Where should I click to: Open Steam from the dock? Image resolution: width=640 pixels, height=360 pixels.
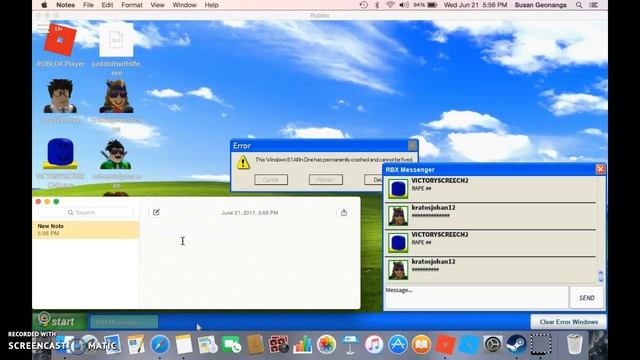coord(516,344)
